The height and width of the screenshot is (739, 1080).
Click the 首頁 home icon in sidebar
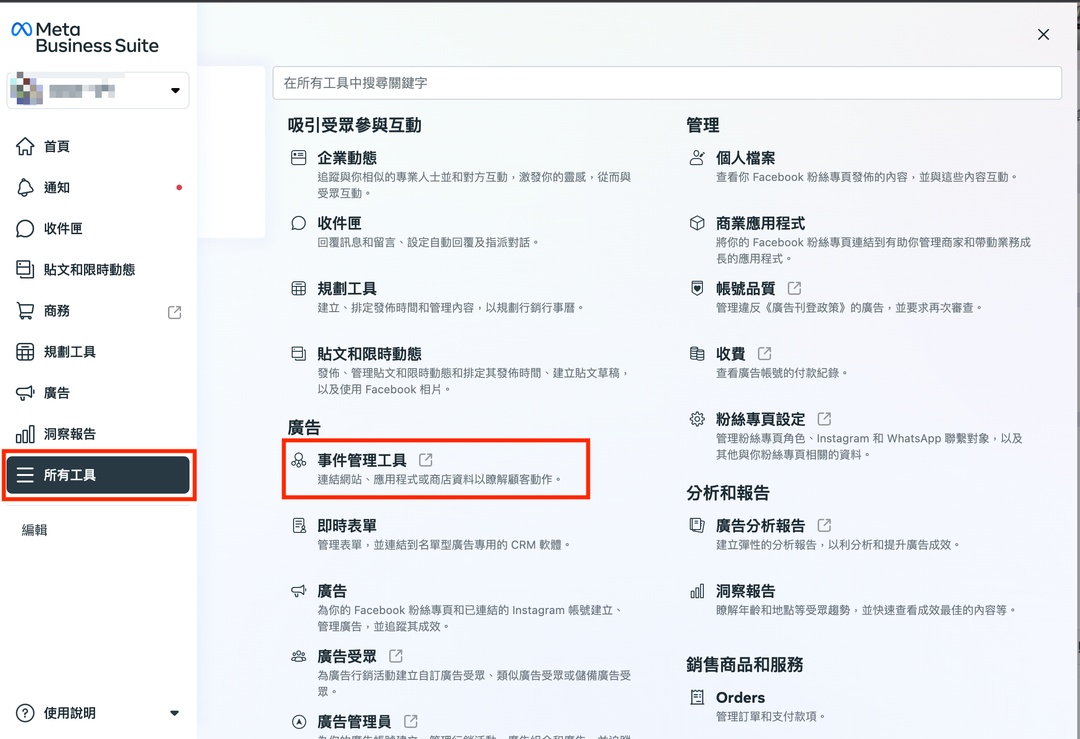(25, 147)
